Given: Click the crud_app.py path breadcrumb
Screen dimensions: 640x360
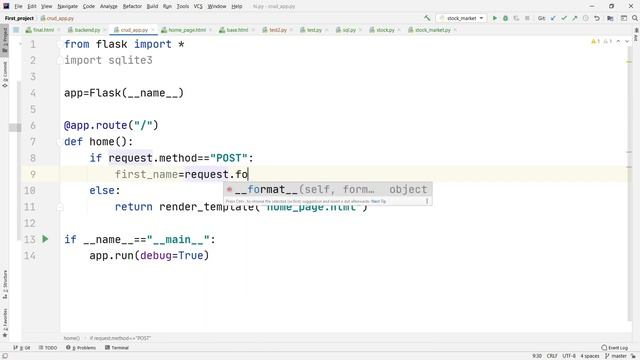Looking at the screenshot, I should click(58, 18).
